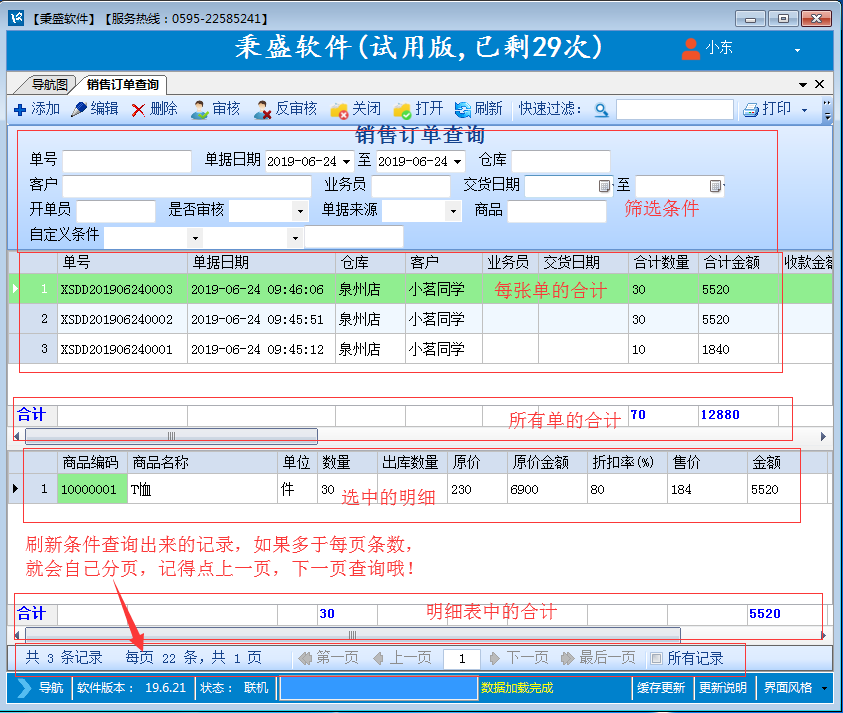Click the 折扣率(%) column header
The width and height of the screenshot is (843, 713).
coord(627,462)
